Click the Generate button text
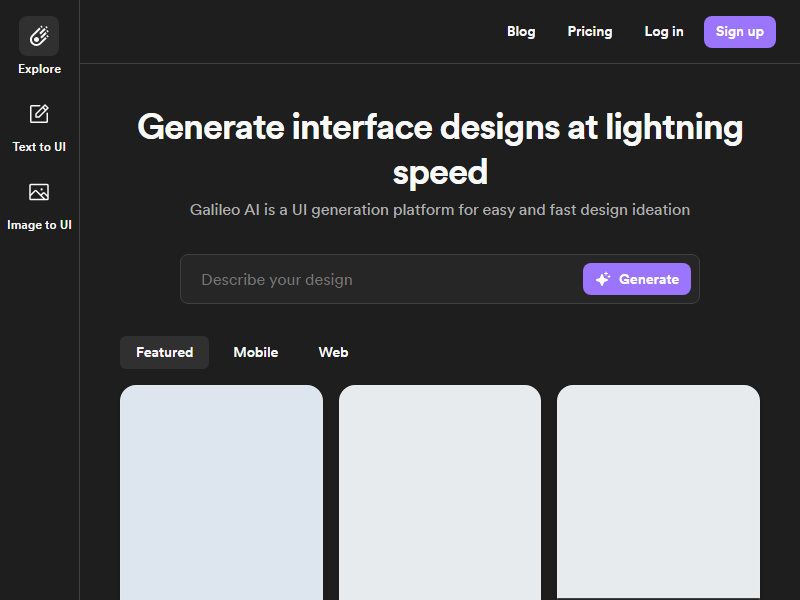The height and width of the screenshot is (600, 800). pyautogui.click(x=649, y=279)
